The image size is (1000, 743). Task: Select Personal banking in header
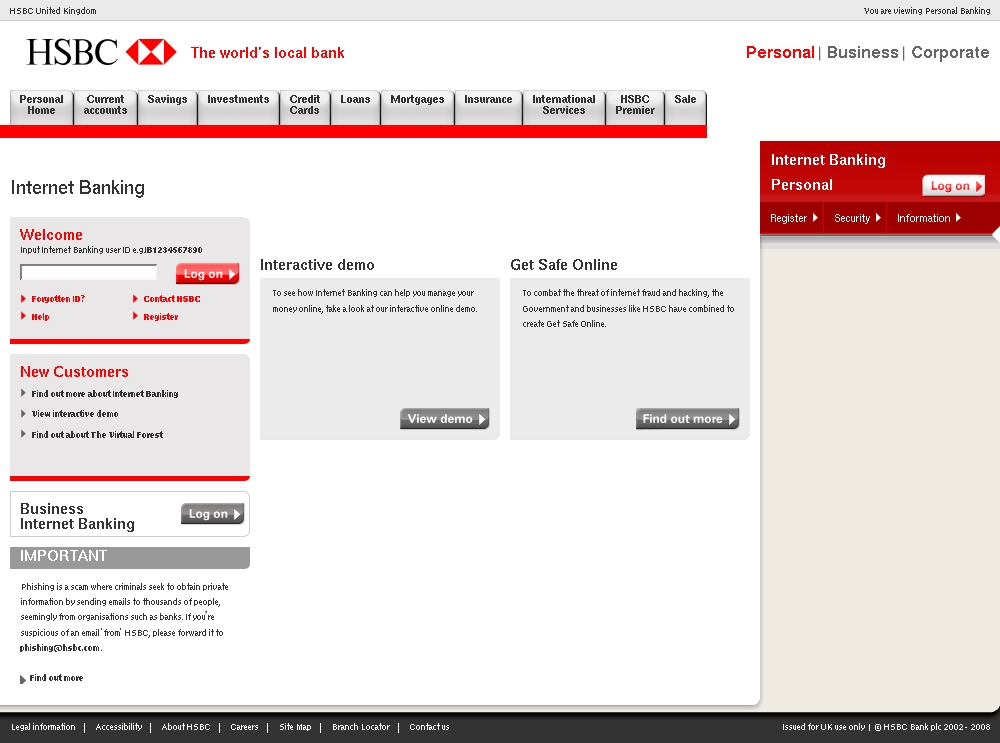[780, 52]
